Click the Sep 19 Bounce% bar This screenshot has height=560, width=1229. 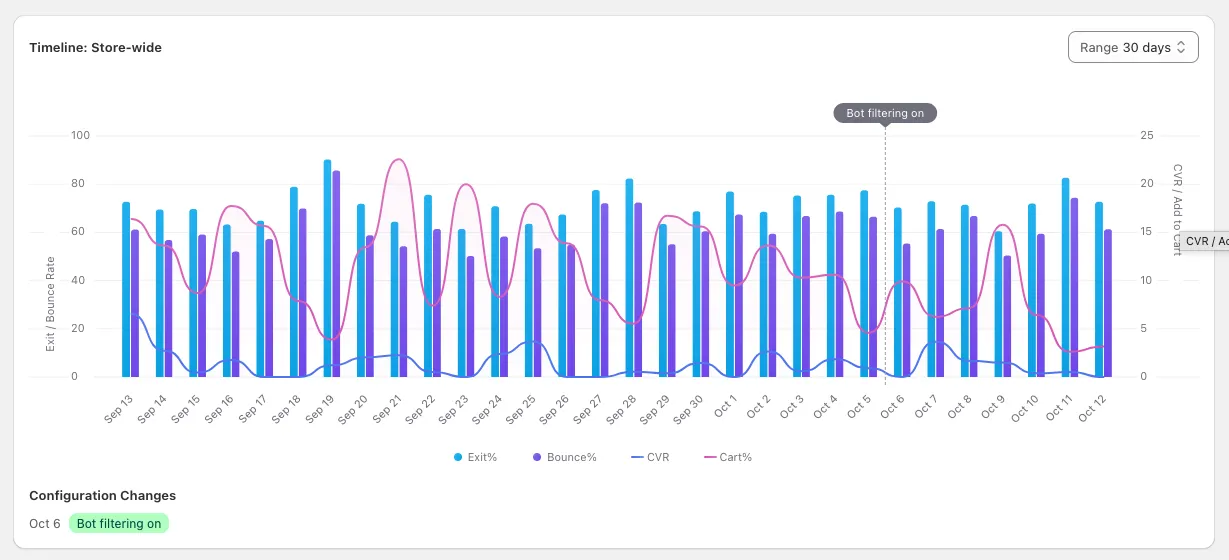coord(336,273)
